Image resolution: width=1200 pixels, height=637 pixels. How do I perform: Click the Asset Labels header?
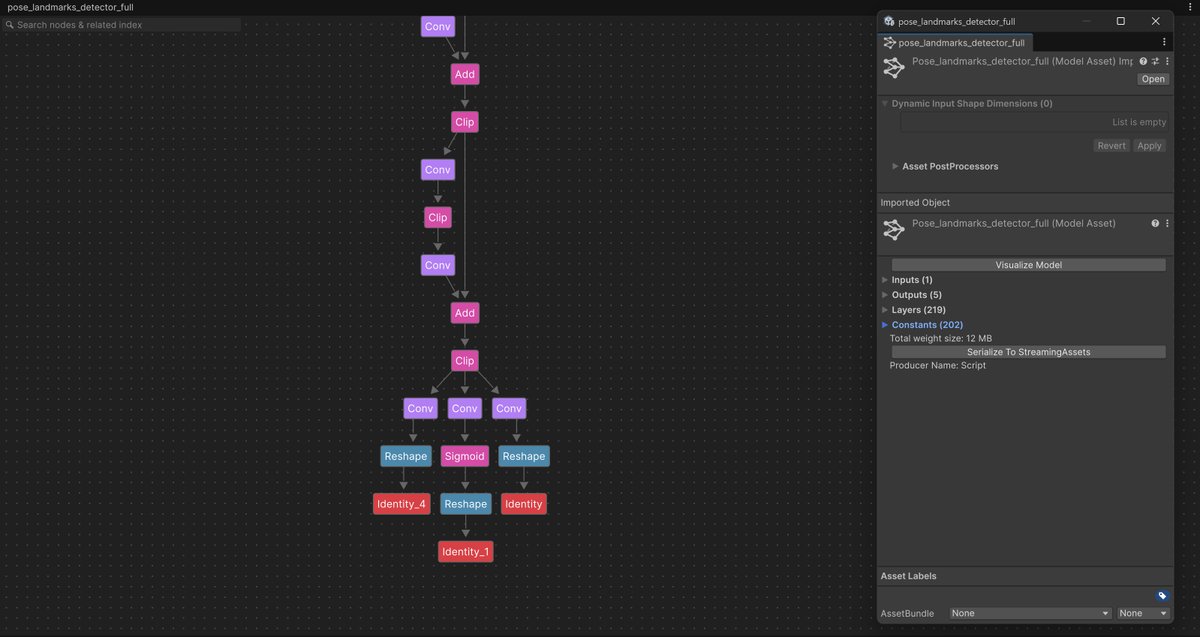point(908,576)
